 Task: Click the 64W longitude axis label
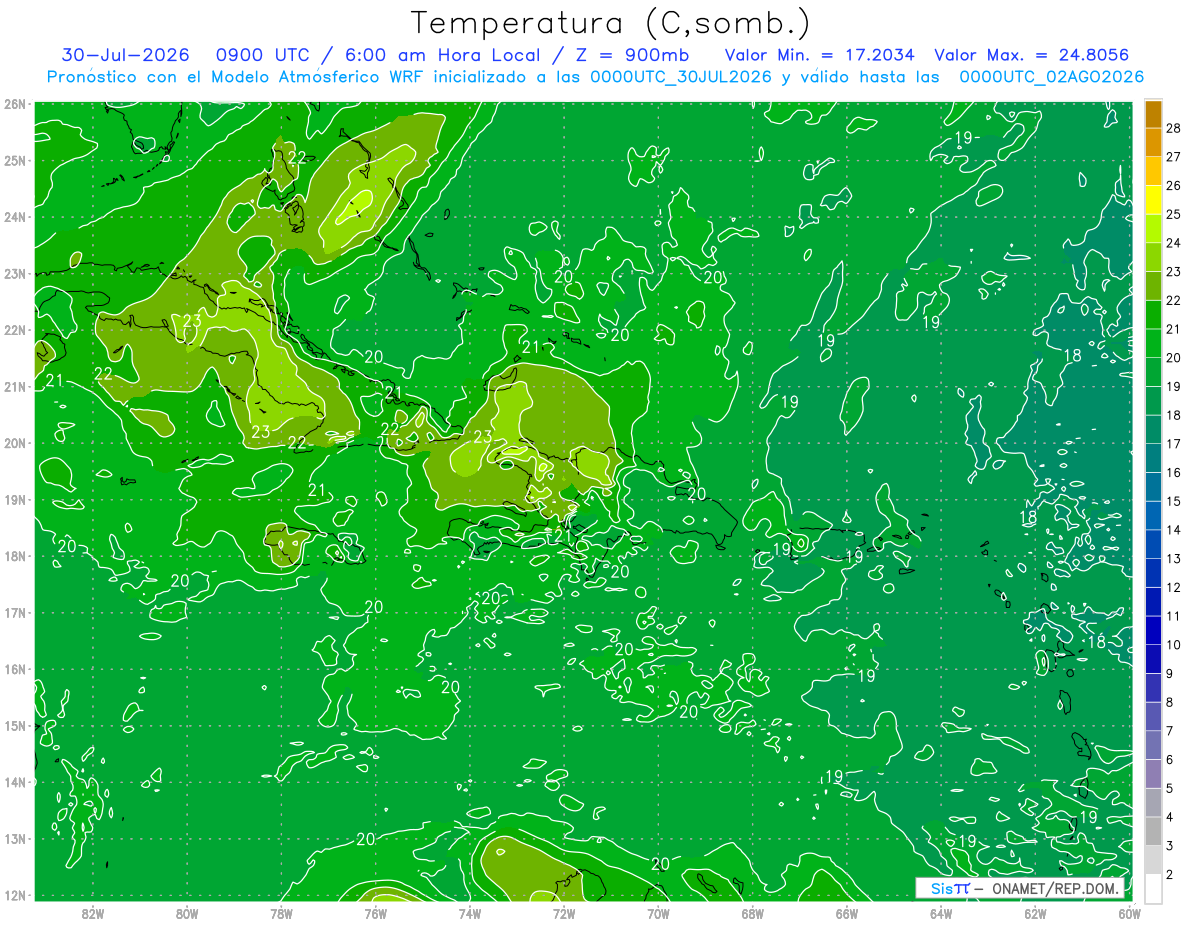(x=941, y=913)
